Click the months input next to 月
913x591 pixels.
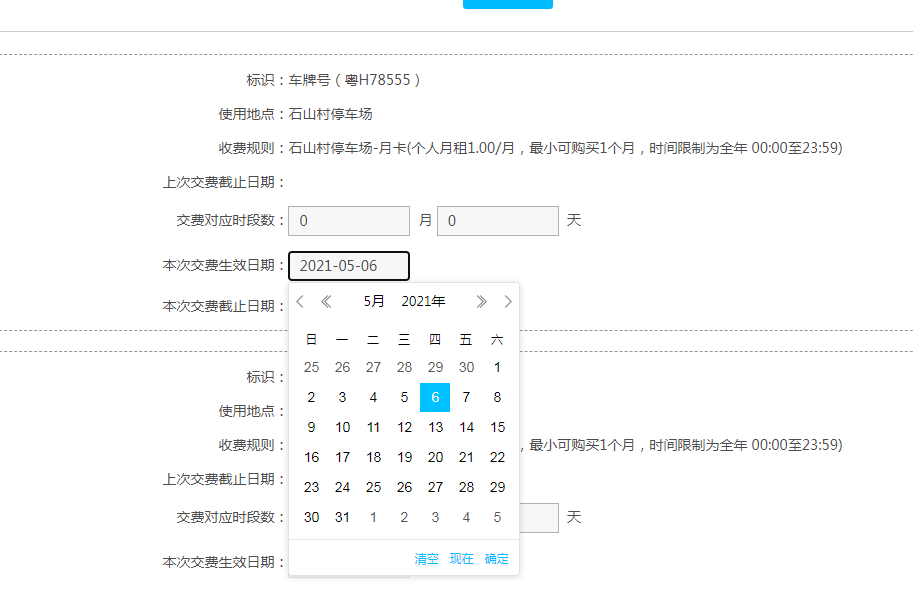pyautogui.click(x=349, y=221)
